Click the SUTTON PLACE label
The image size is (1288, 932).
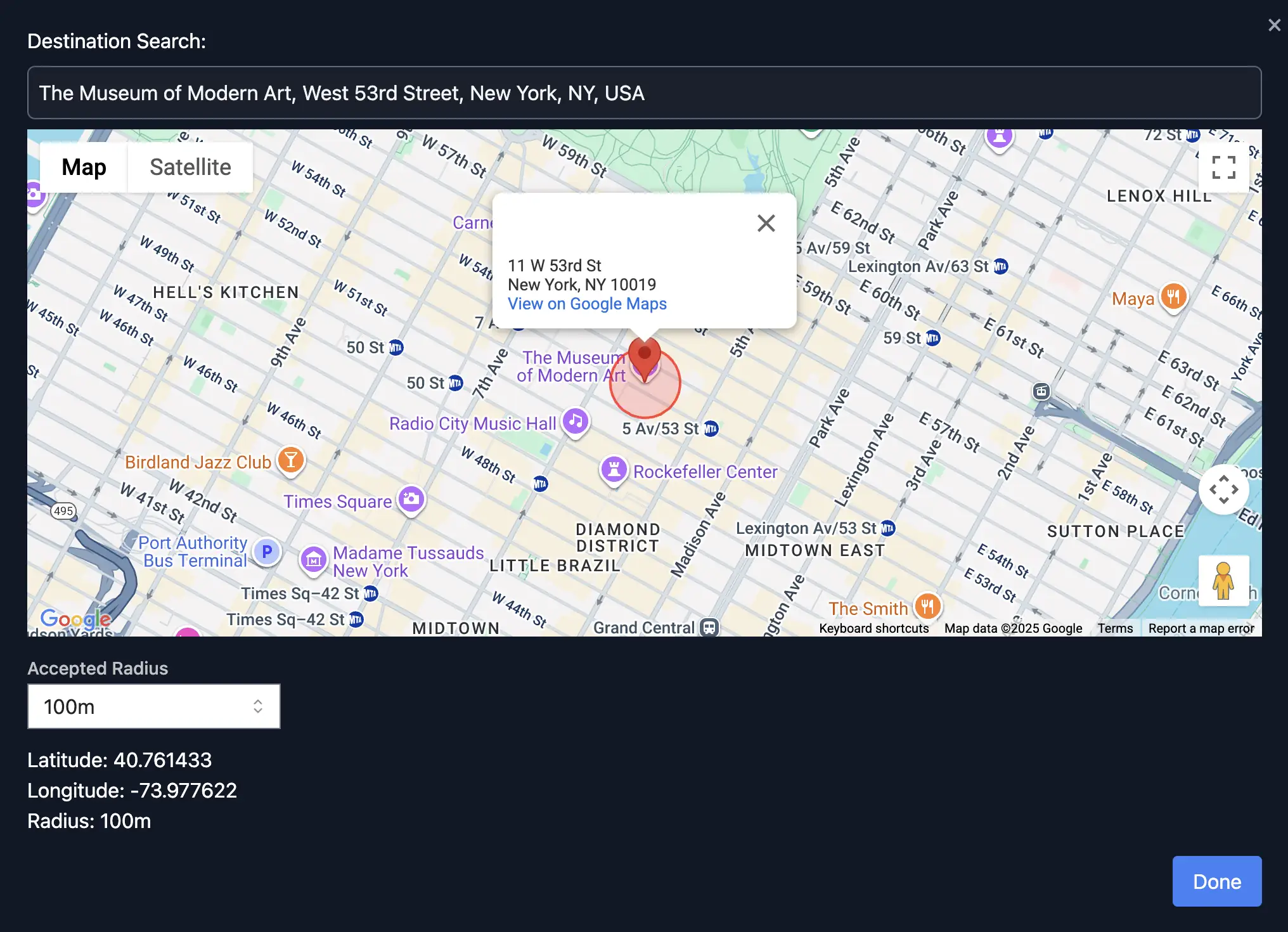coord(1116,531)
